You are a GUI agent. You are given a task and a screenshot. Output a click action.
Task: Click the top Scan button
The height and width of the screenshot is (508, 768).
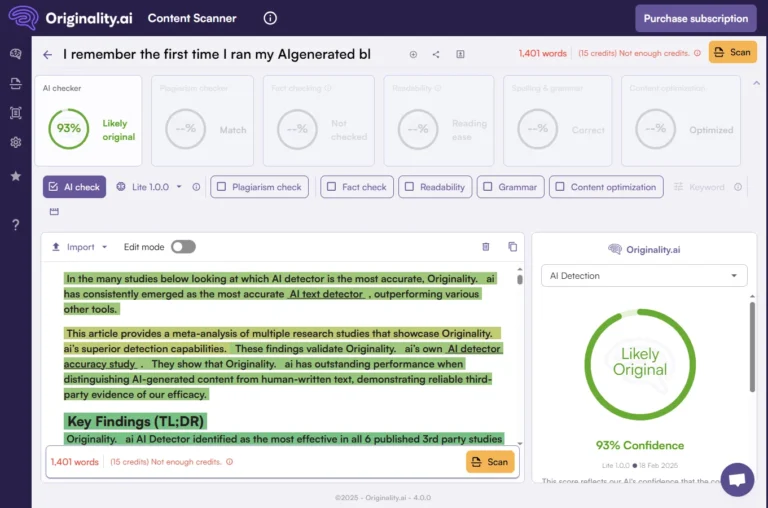coord(732,52)
